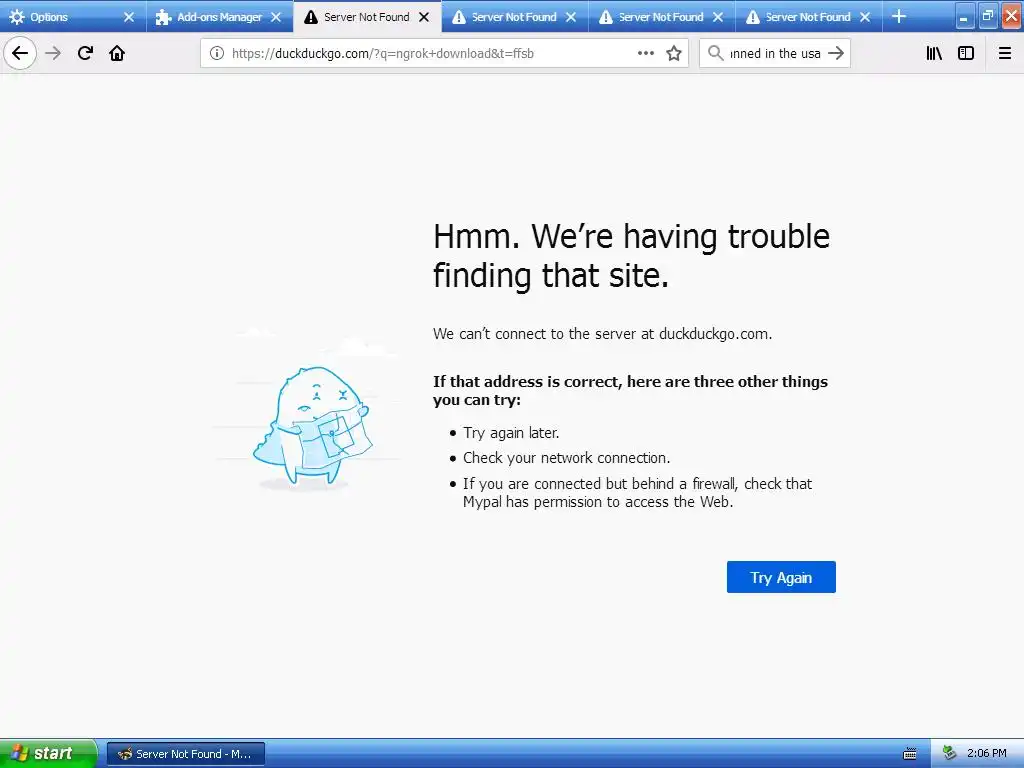Close the third Server Not Found tab
This screenshot has width=1024, height=768.
(x=718, y=17)
